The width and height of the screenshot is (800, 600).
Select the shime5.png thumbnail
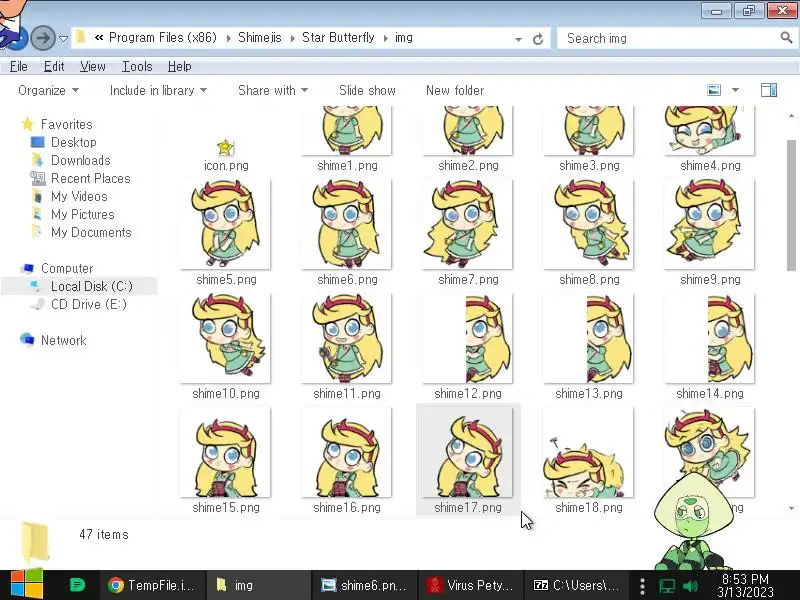226,224
